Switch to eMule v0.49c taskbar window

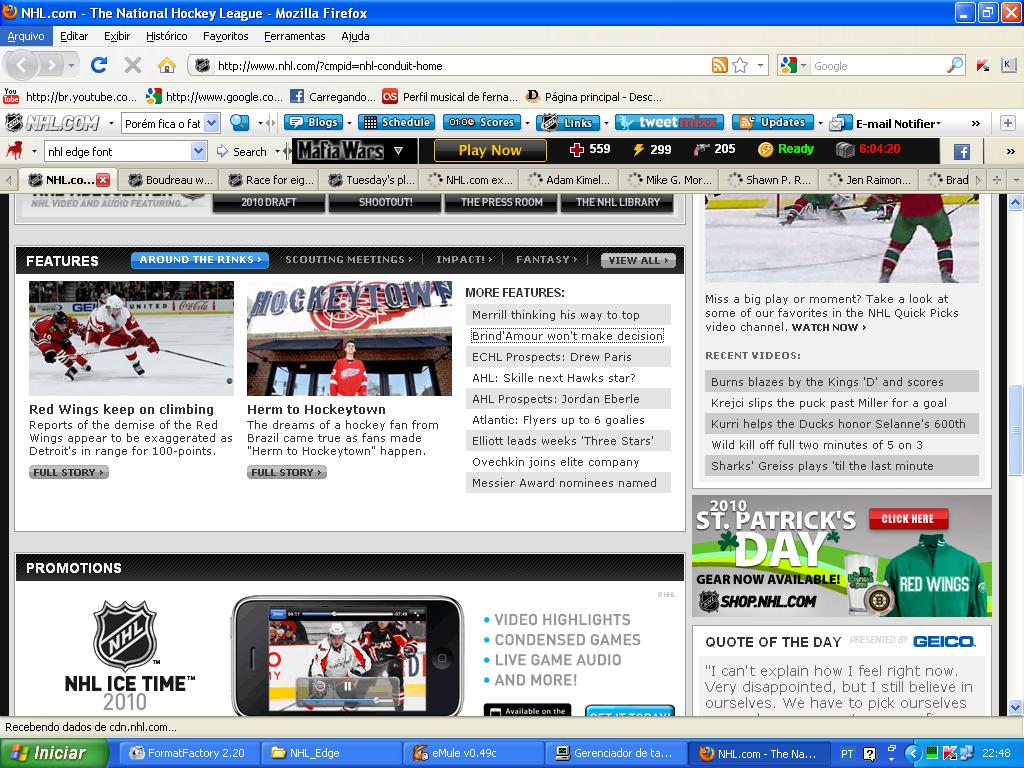472,753
